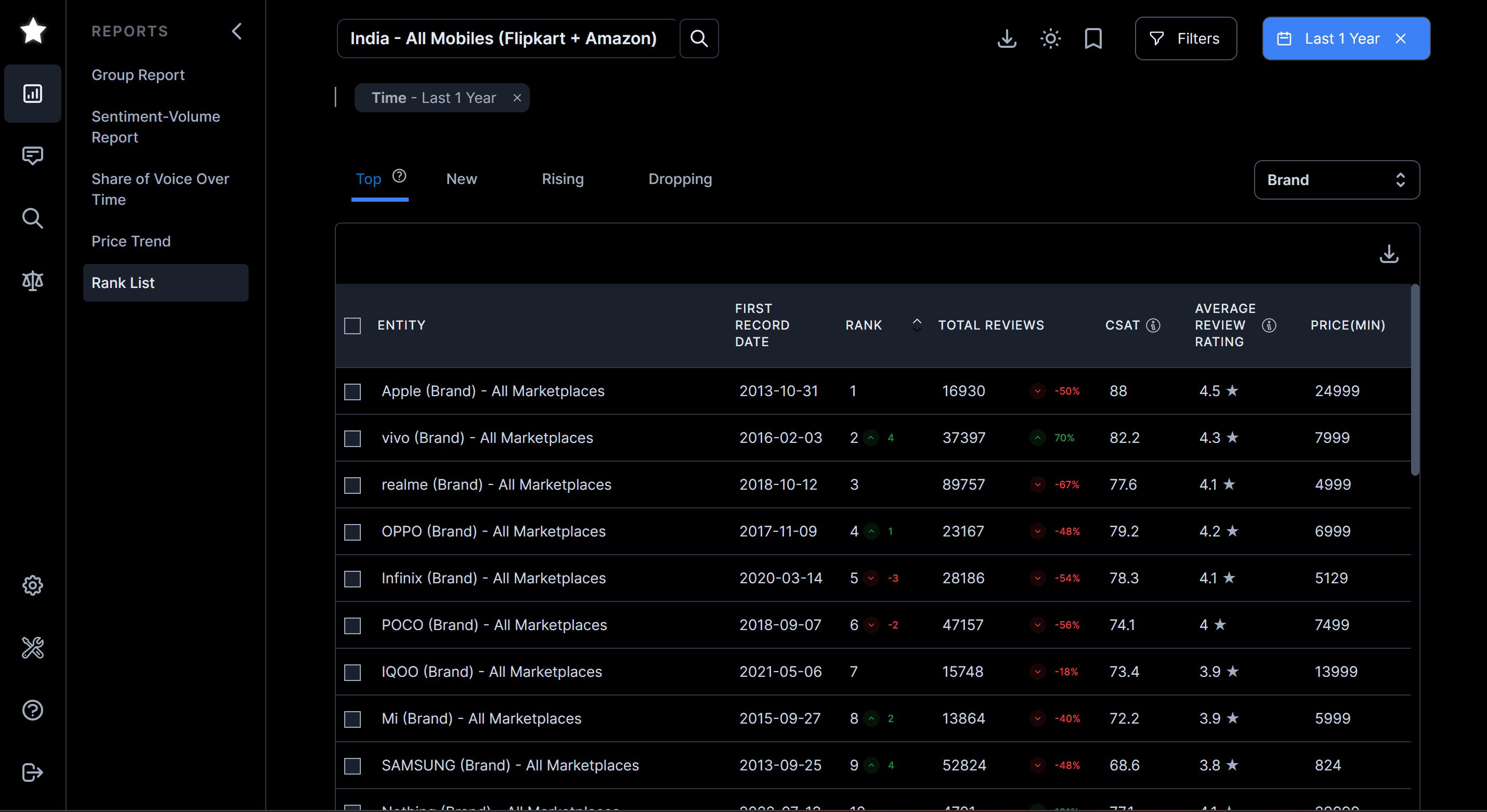Click Mi average rating 3.9 star
Screen dimensions: 1487x812
1219,718
